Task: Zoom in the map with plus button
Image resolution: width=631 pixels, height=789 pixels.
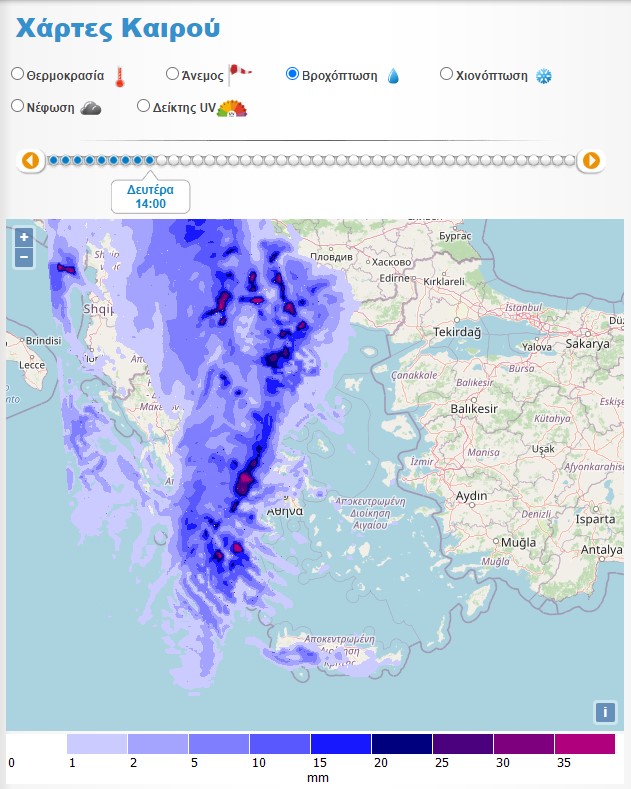Action: (24, 237)
